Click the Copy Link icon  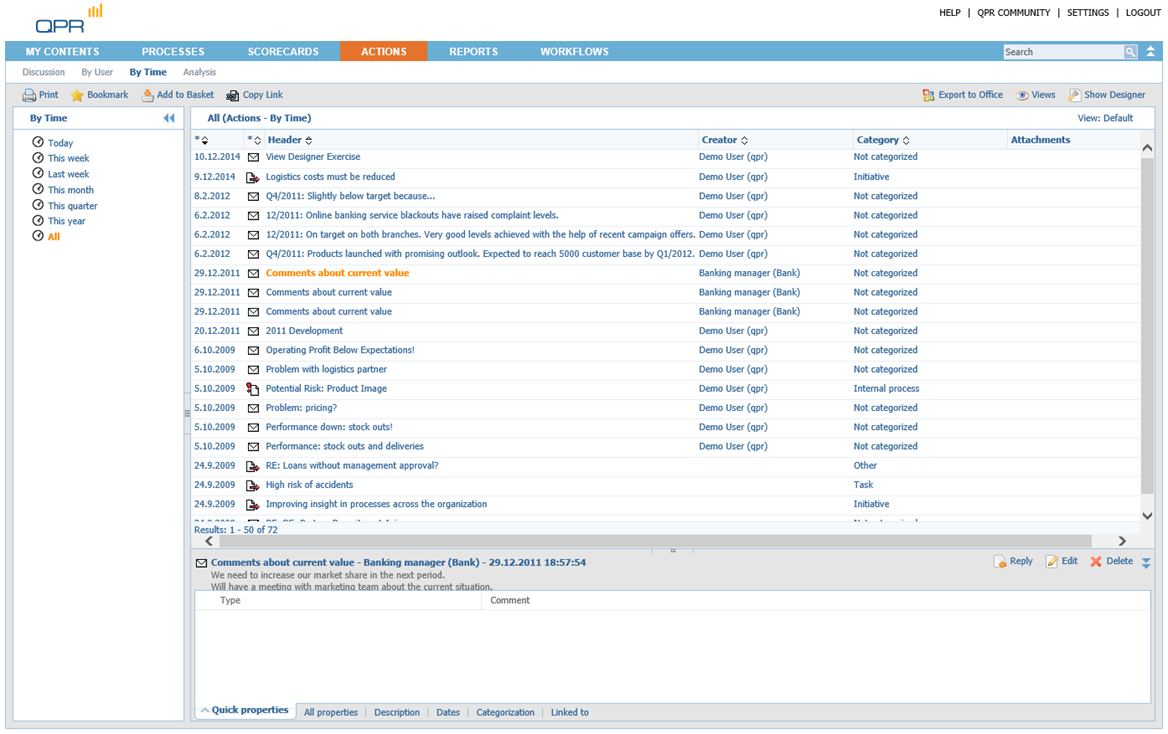232,96
